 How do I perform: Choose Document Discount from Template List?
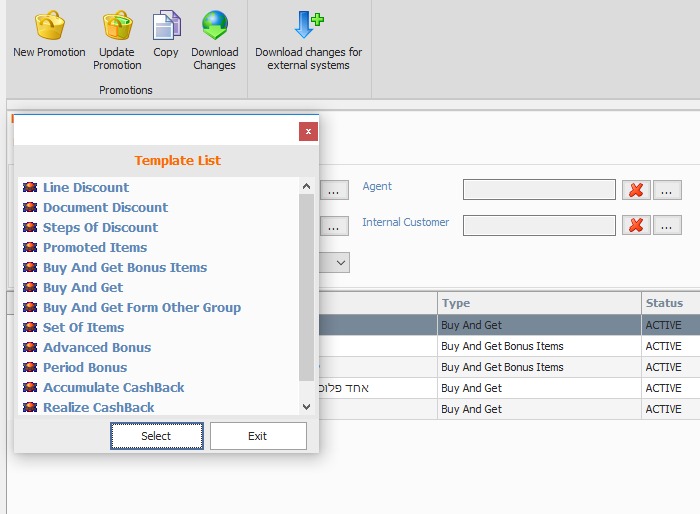tap(105, 208)
